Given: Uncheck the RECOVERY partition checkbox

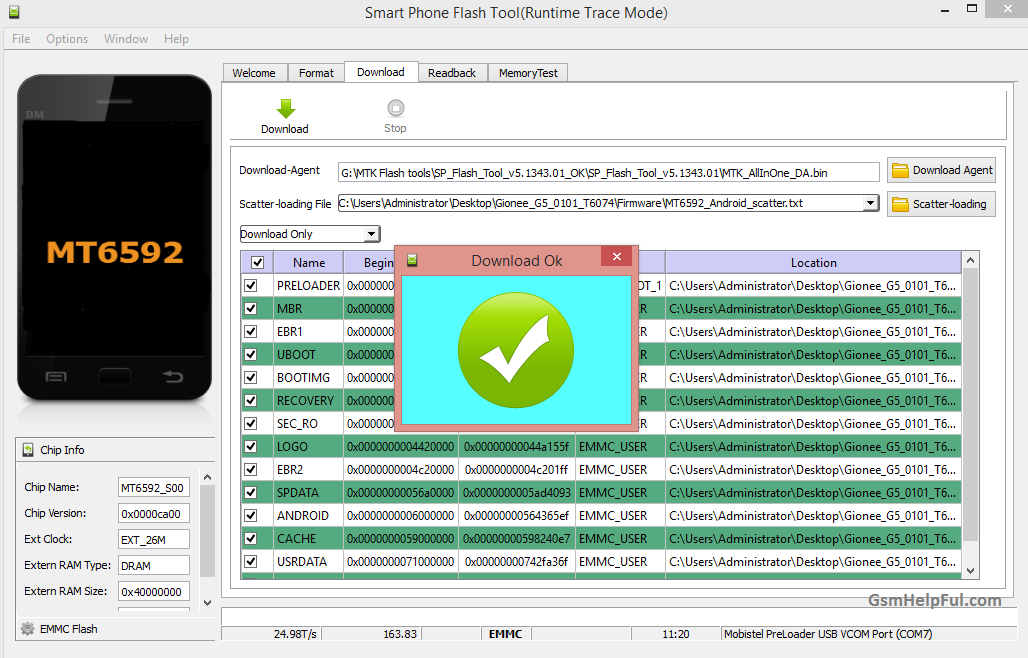Looking at the screenshot, I should [250, 400].
